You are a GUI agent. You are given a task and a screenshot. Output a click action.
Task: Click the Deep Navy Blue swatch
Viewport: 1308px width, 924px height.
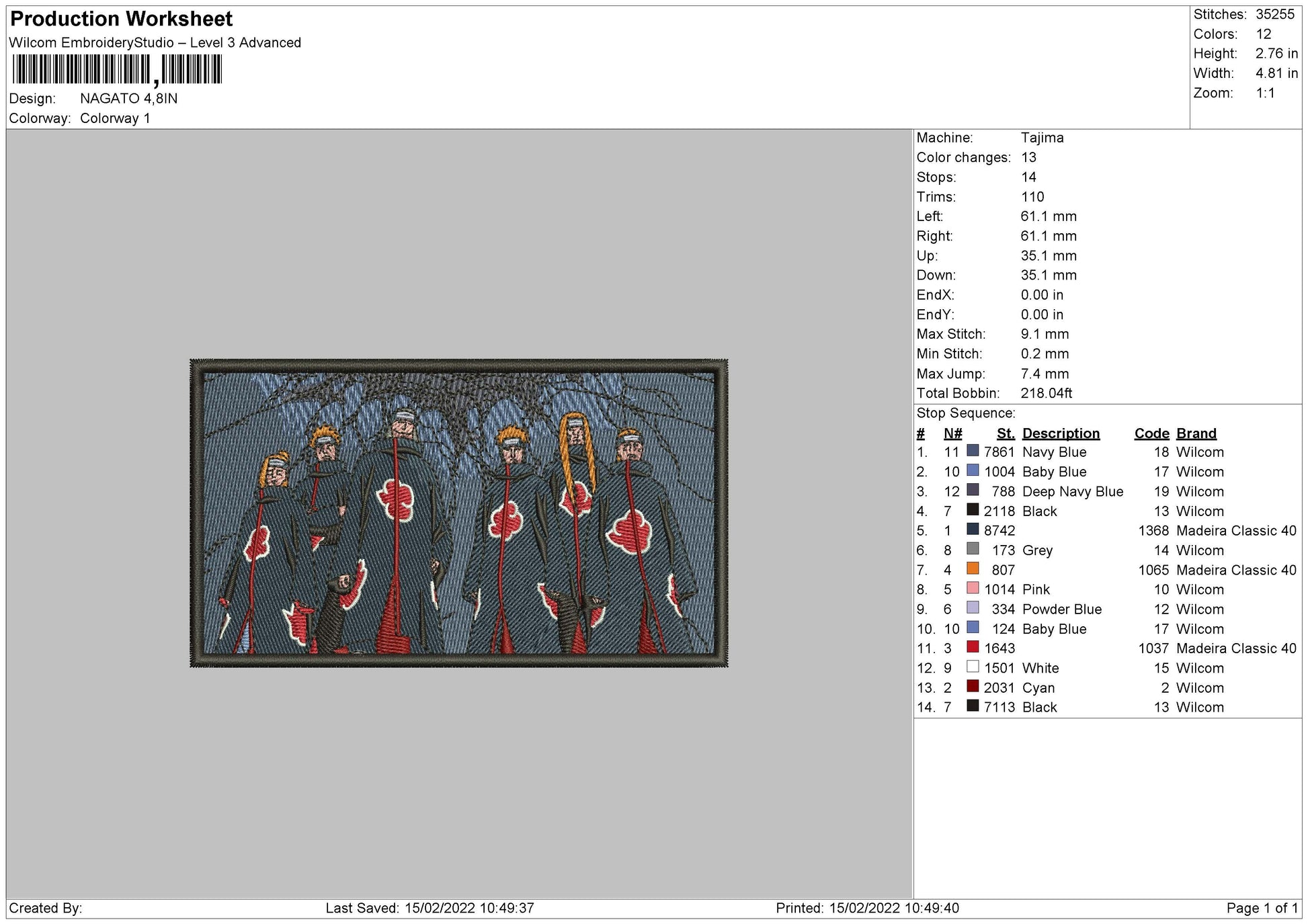(x=973, y=490)
